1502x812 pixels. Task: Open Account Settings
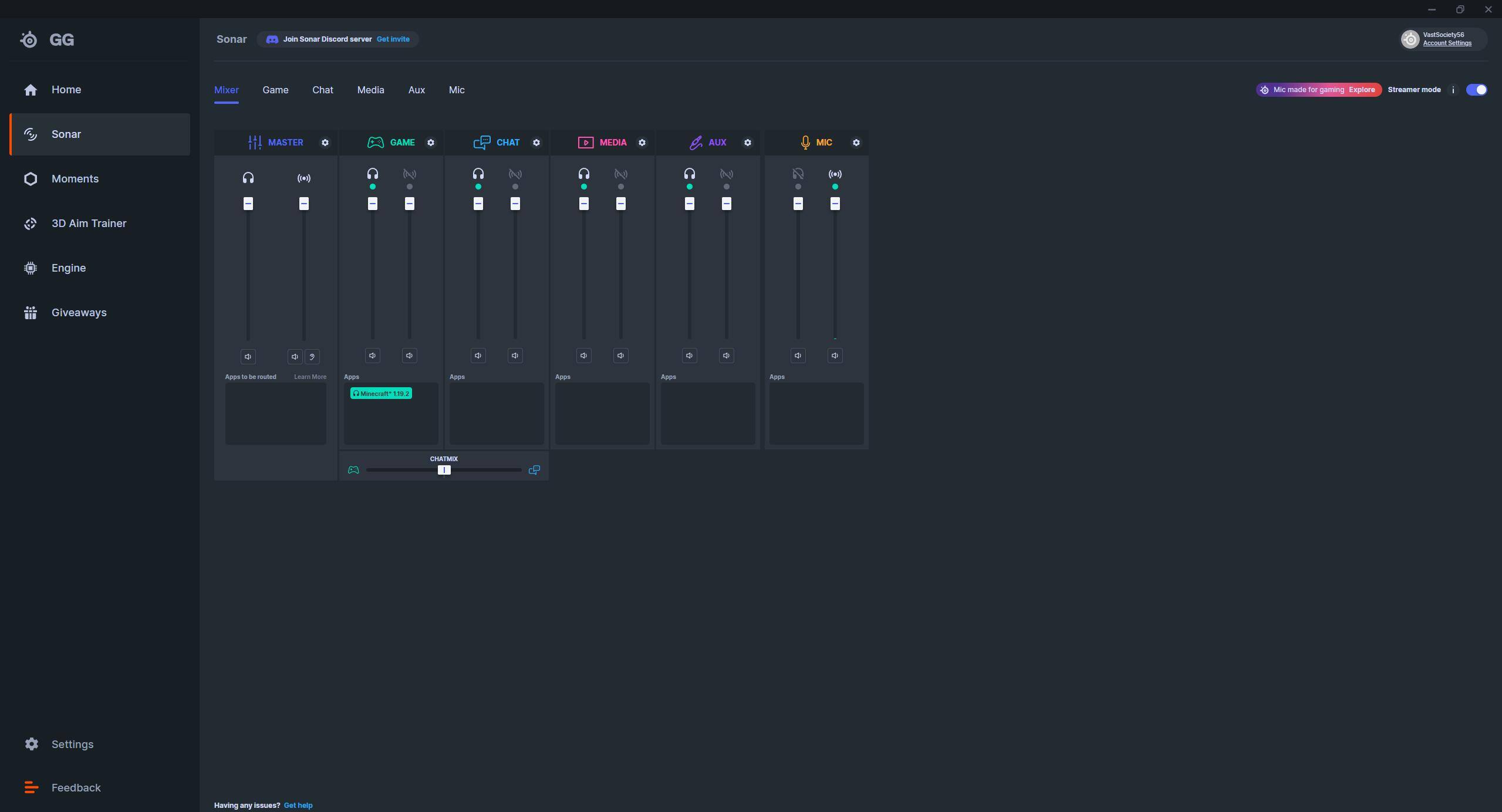pos(1447,43)
